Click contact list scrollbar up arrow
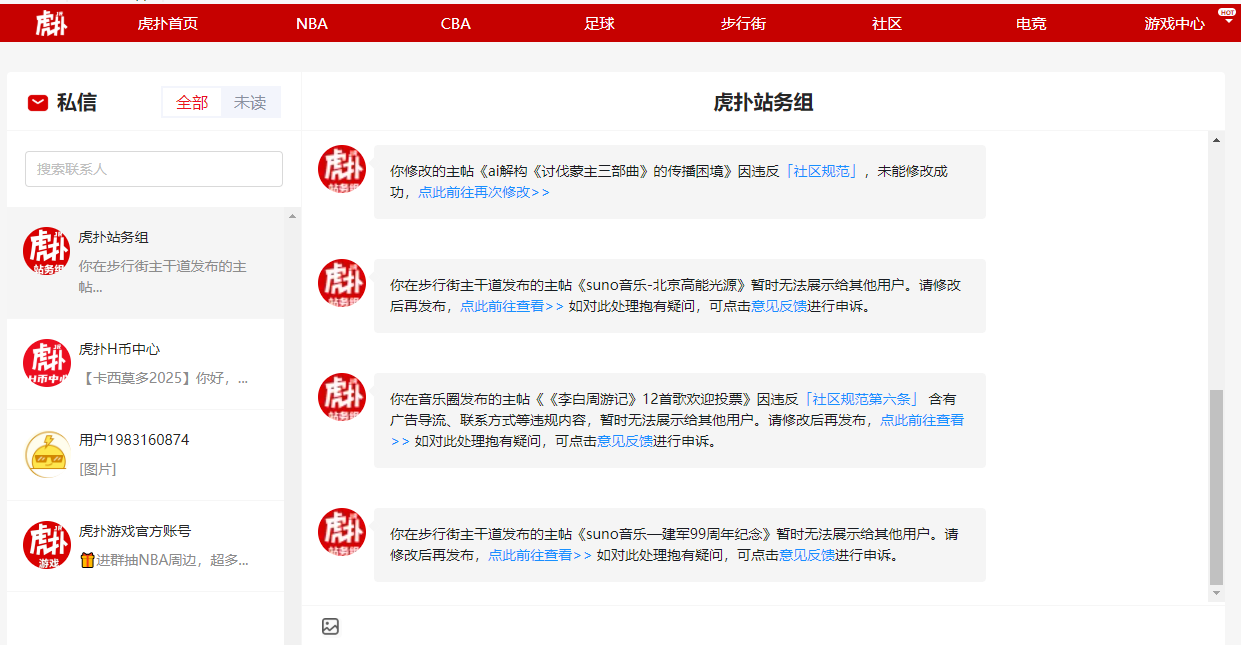 pos(292,216)
